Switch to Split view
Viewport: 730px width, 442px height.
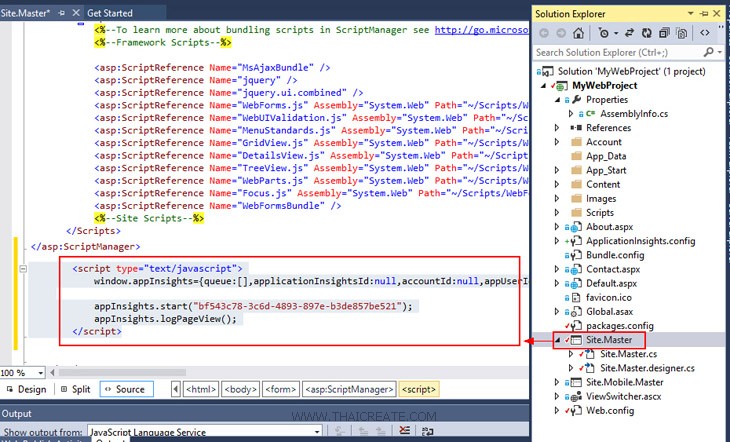tap(76, 389)
